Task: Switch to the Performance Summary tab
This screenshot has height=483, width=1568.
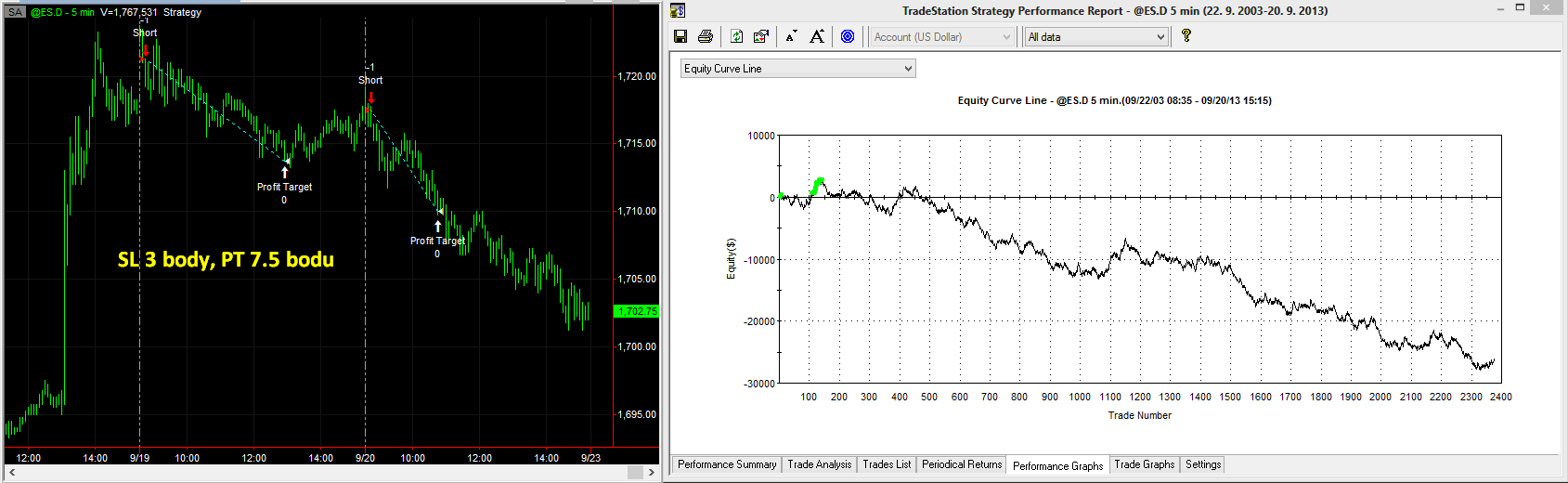Action: pyautogui.click(x=727, y=464)
